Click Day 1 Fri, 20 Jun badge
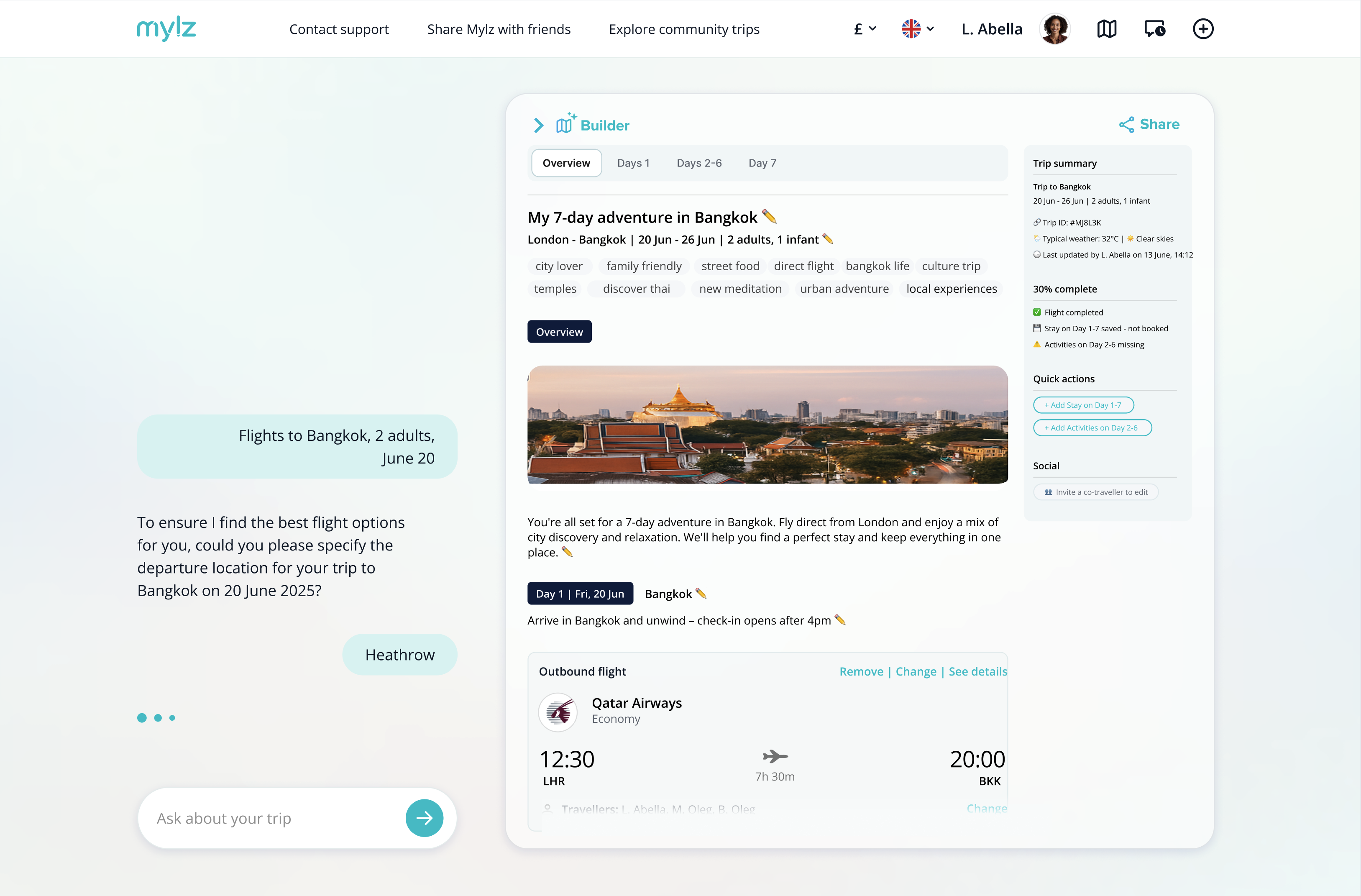This screenshot has width=1361, height=896. 580,594
